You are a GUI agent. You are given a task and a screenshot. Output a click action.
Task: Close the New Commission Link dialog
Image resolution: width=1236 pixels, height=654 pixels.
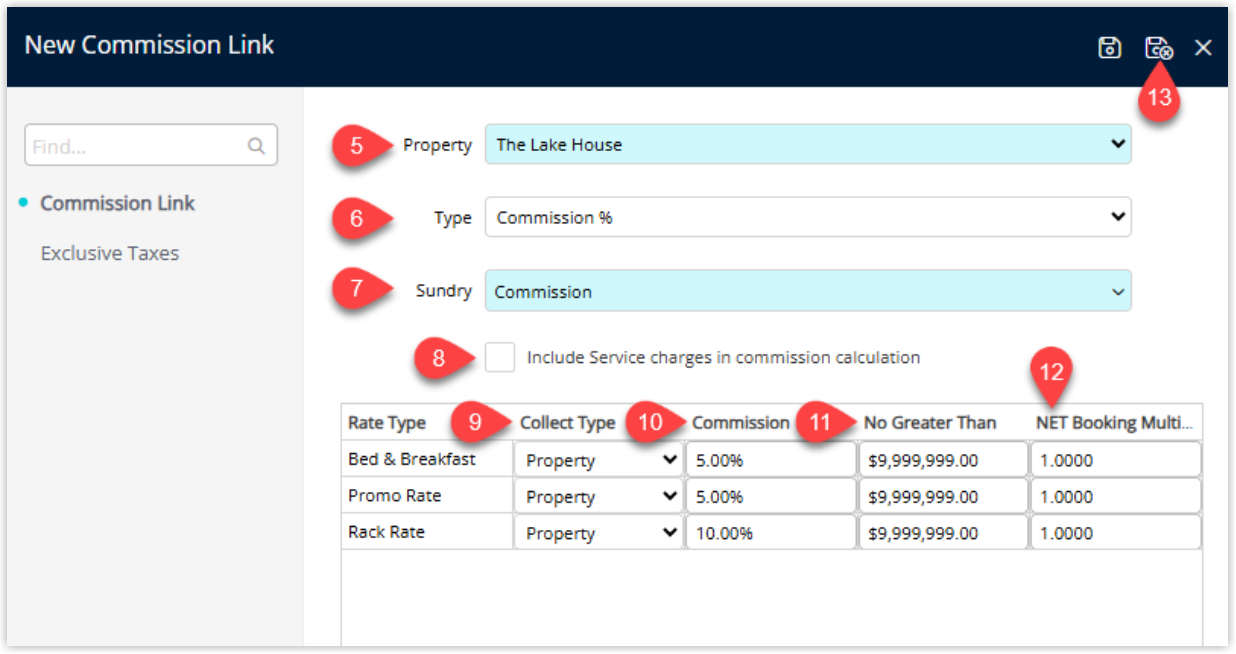coord(1203,47)
